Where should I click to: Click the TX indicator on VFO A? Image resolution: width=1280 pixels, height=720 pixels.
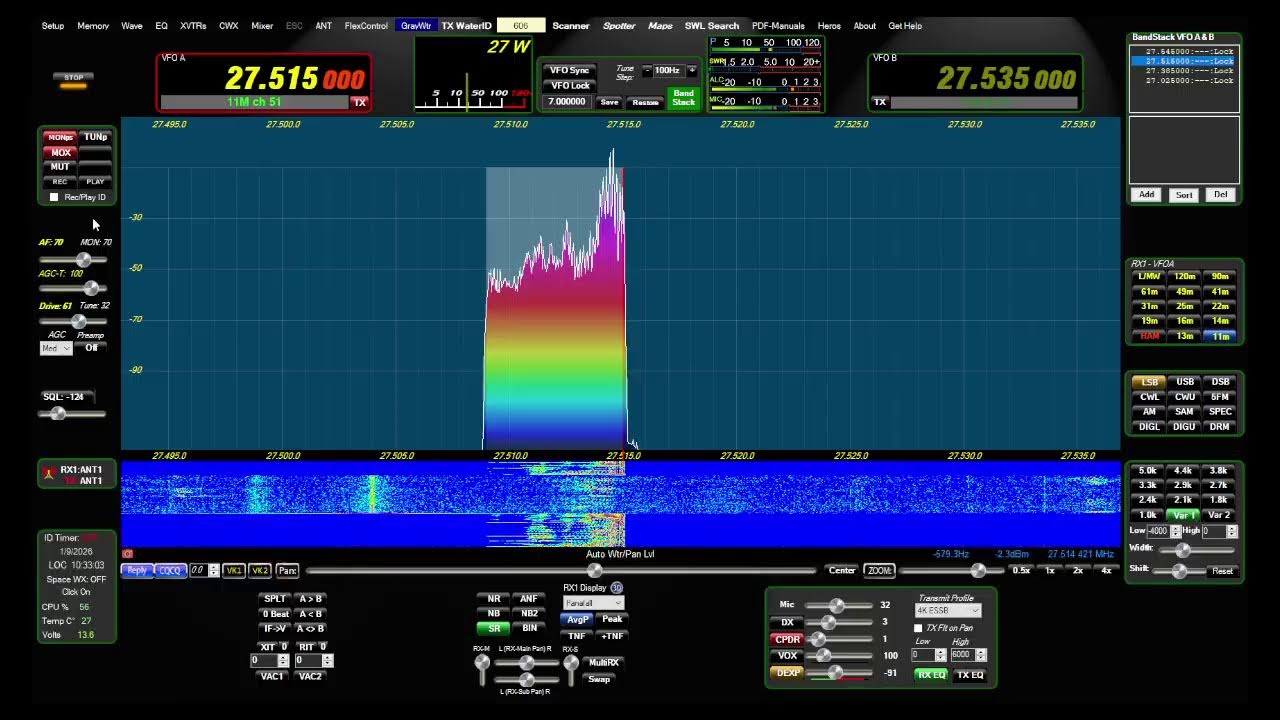(x=360, y=102)
